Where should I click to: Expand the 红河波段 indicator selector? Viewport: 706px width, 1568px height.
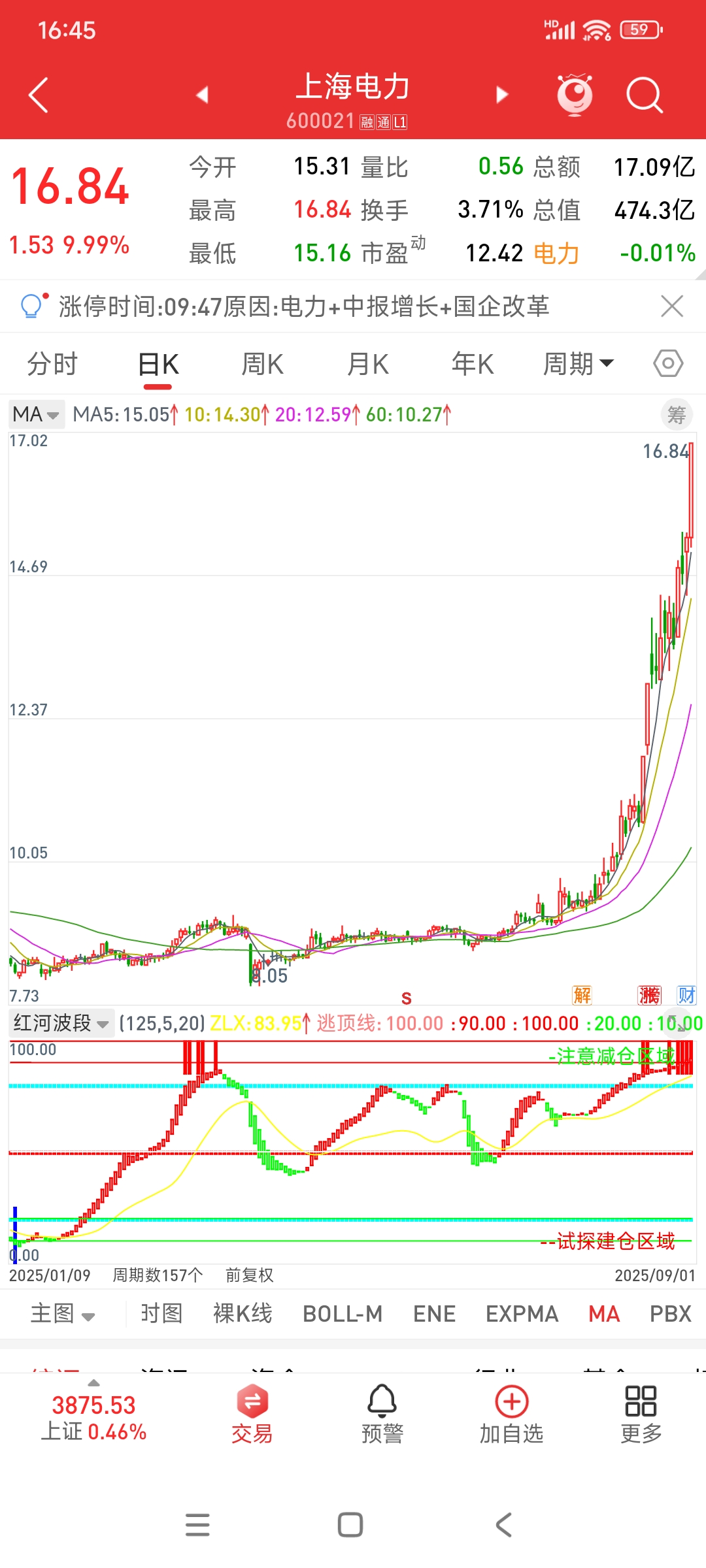(61, 1023)
